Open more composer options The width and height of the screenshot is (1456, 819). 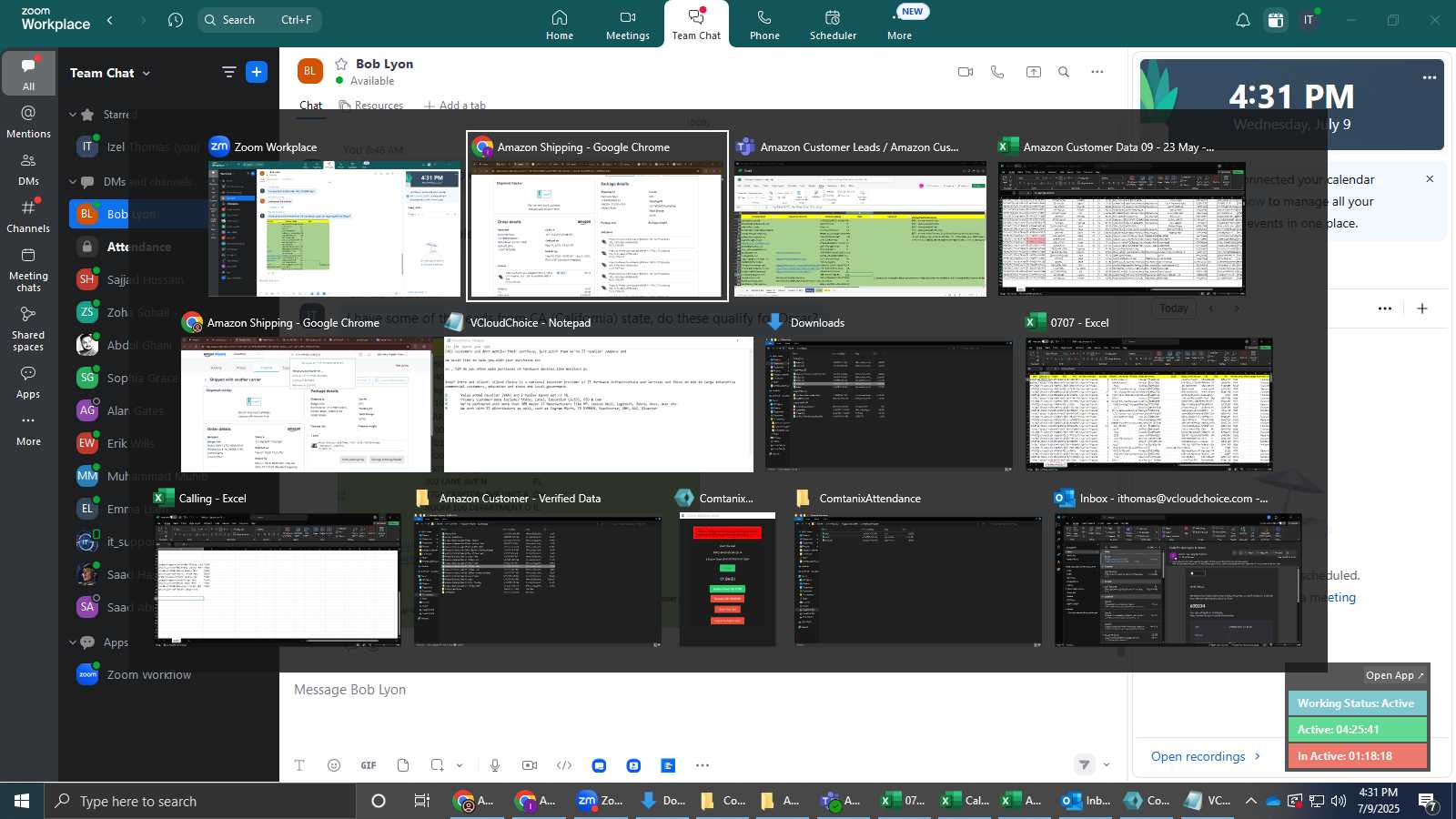click(703, 765)
